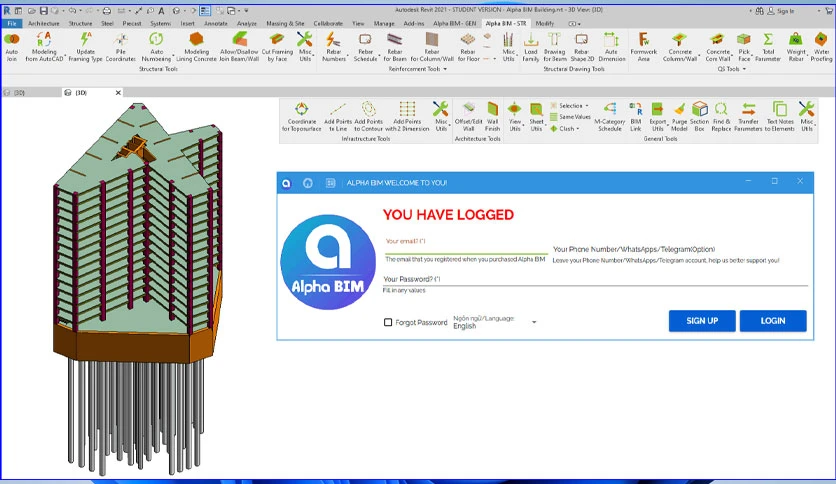
Task: Click the Save icon in quick access toolbar
Action: tap(44, 10)
